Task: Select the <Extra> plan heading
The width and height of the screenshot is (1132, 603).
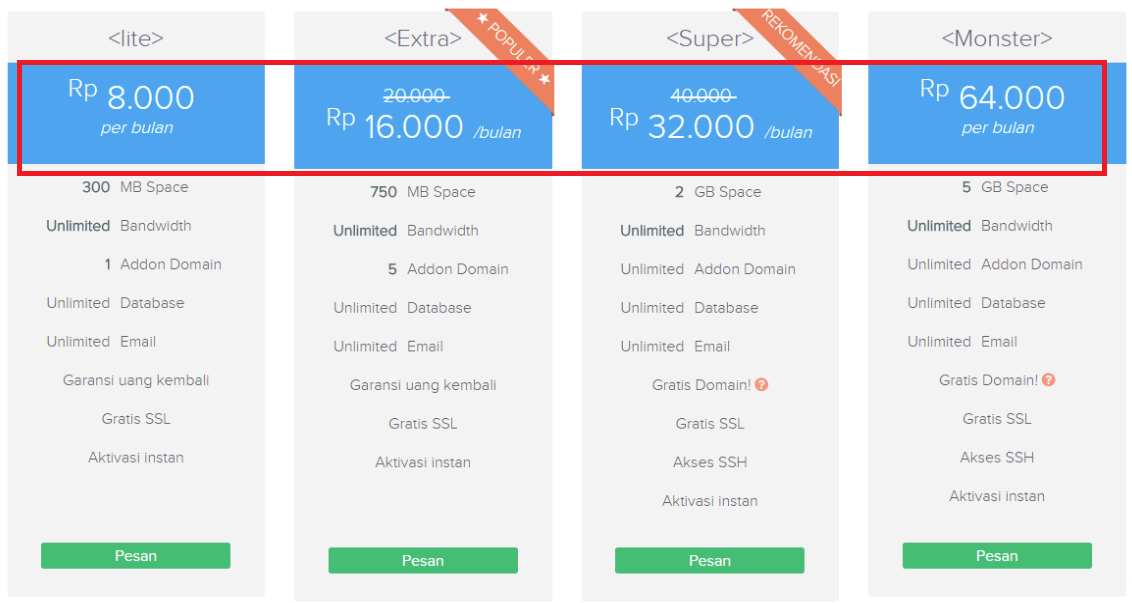Action: [x=423, y=39]
